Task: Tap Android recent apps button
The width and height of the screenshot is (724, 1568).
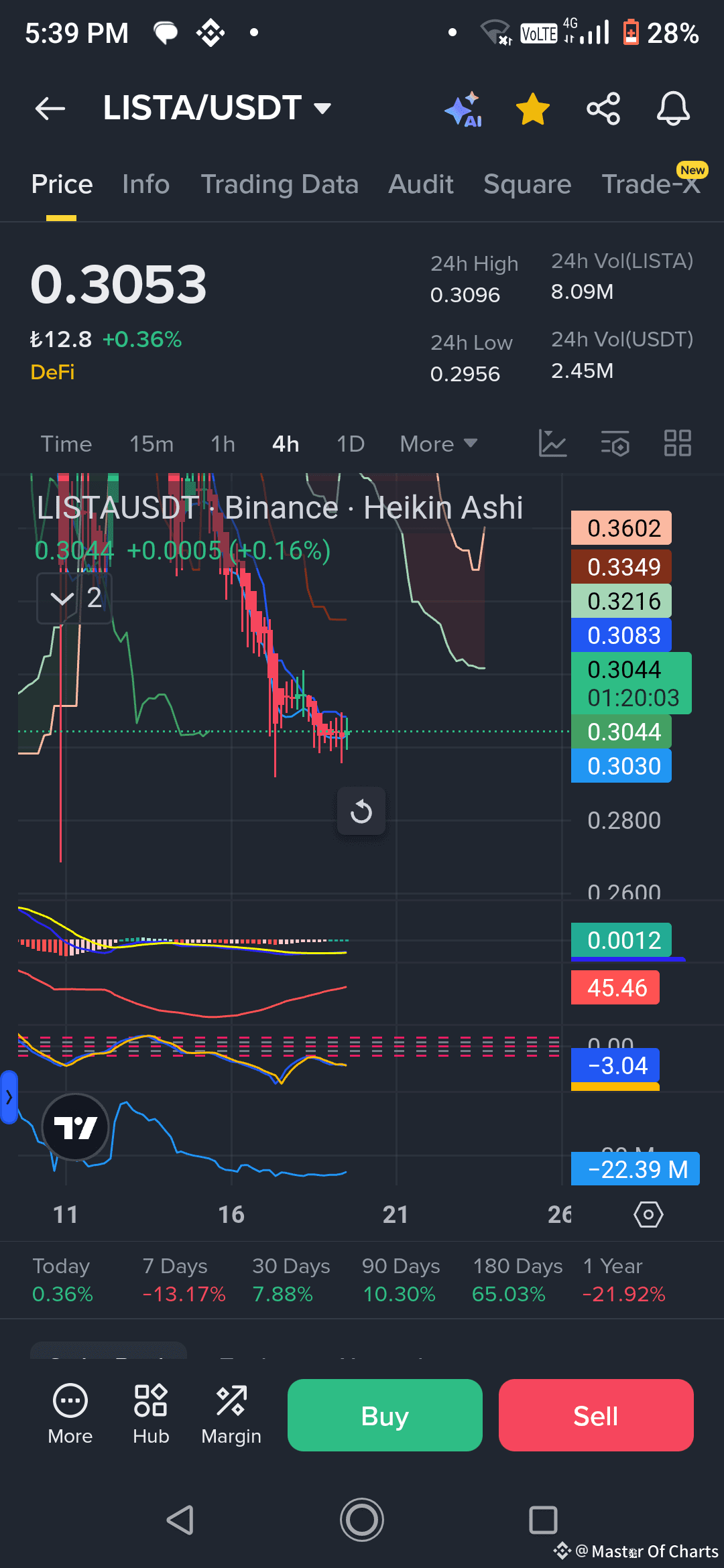Action: pyautogui.click(x=543, y=1520)
